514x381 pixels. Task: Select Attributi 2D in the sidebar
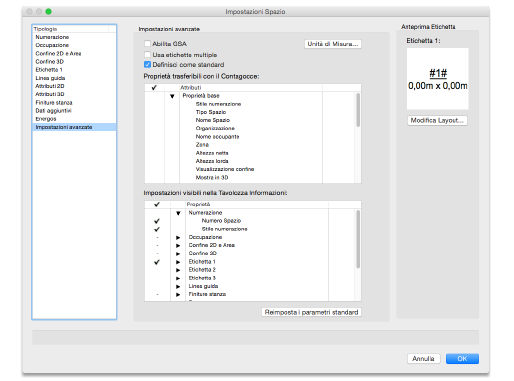coord(74,86)
